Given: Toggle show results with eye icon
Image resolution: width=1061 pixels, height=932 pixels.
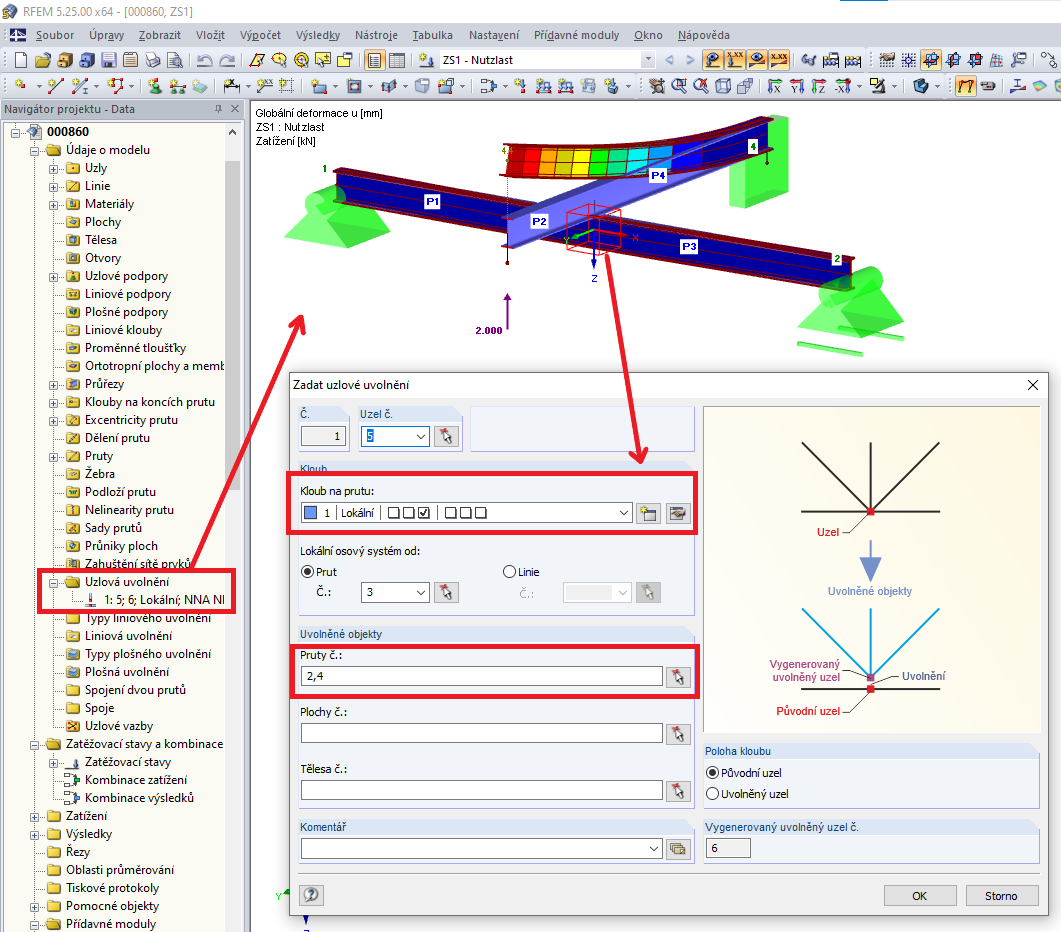Looking at the screenshot, I should (x=757, y=60).
